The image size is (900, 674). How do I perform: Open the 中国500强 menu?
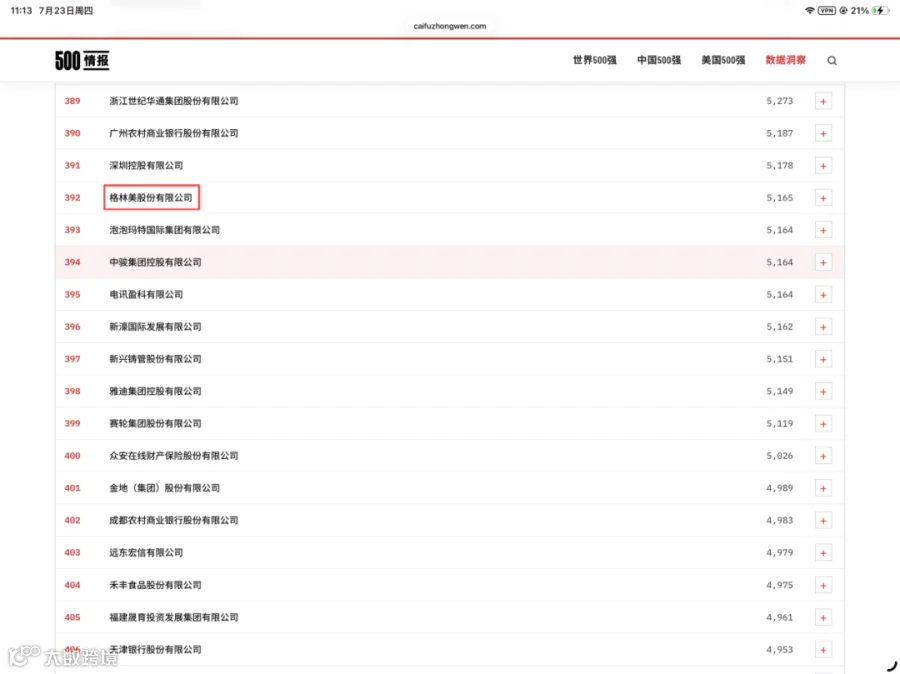coord(659,60)
